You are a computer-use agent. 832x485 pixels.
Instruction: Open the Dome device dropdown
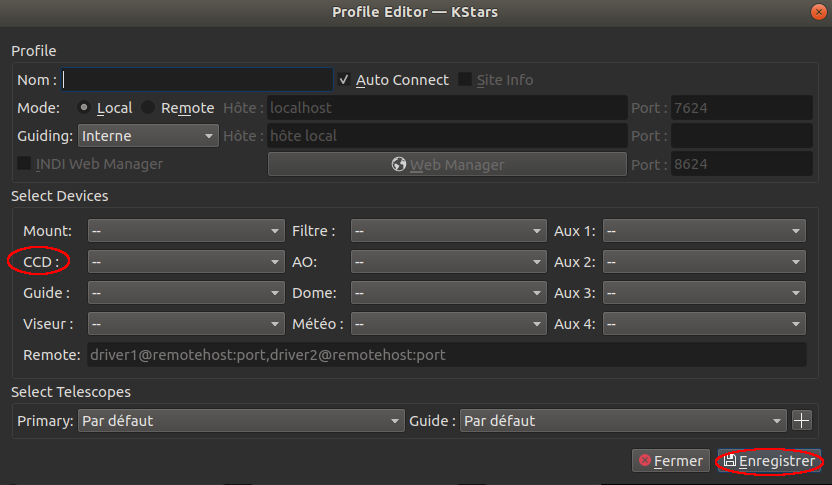[448, 294]
